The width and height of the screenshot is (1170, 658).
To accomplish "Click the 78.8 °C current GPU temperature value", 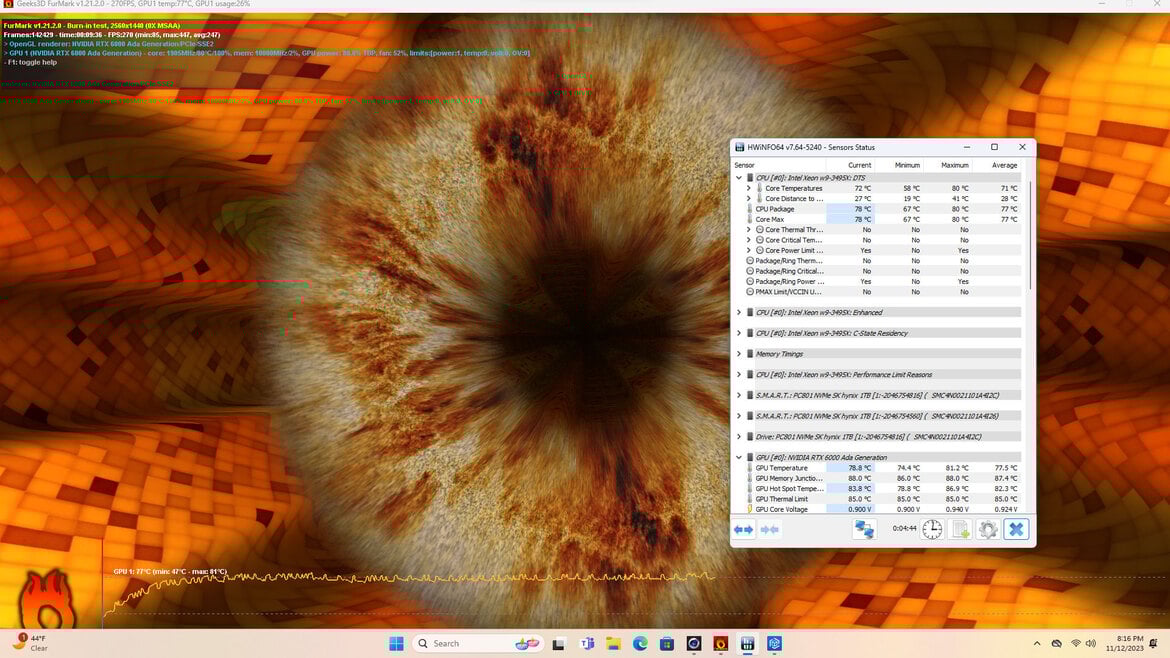I will point(860,469).
